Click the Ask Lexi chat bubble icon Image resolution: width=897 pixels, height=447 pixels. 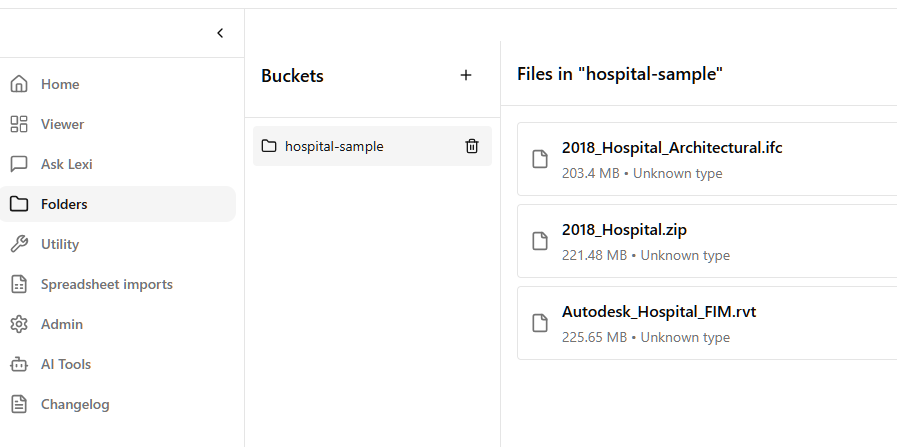coord(19,164)
